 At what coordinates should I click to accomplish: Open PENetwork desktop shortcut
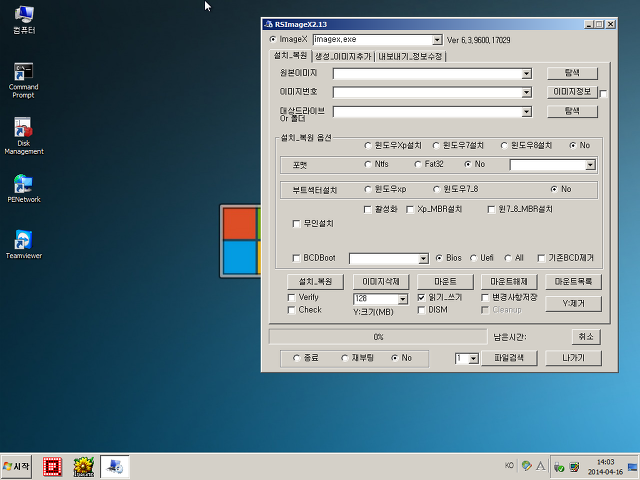point(24,189)
